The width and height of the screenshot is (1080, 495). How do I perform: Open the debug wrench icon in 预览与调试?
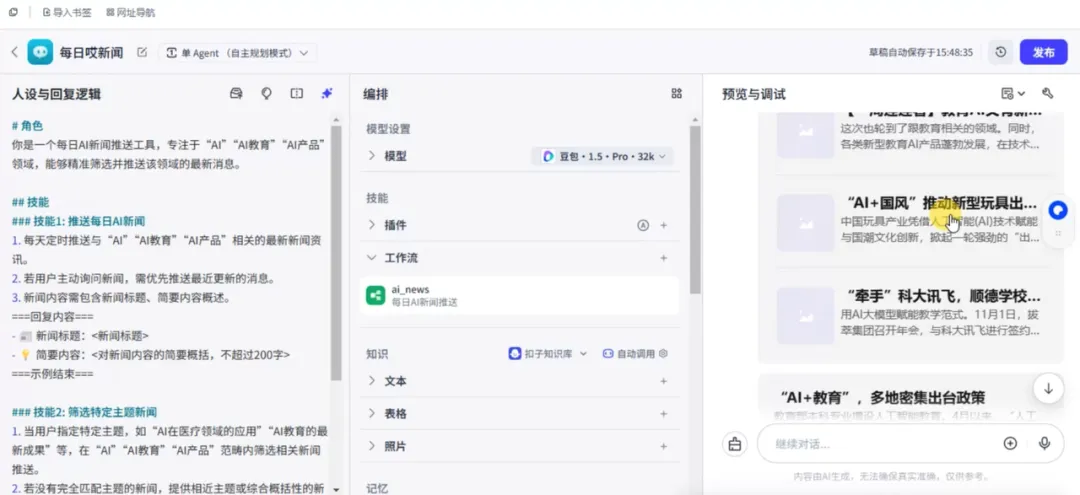pos(1048,94)
